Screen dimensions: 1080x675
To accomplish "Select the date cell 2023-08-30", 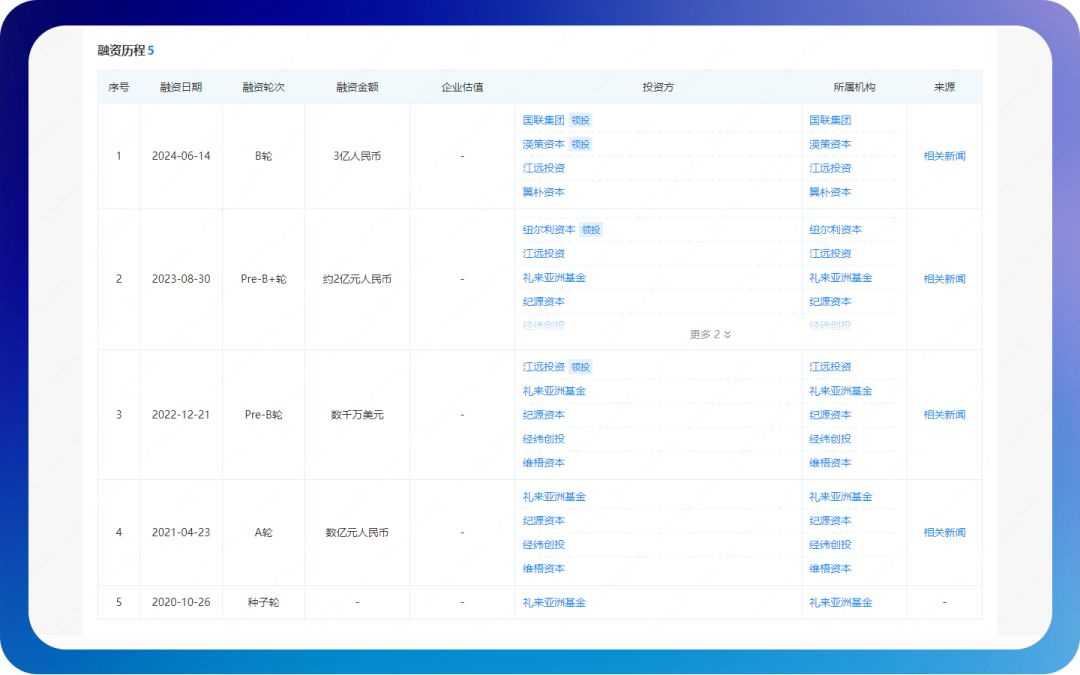I will pyautogui.click(x=181, y=279).
